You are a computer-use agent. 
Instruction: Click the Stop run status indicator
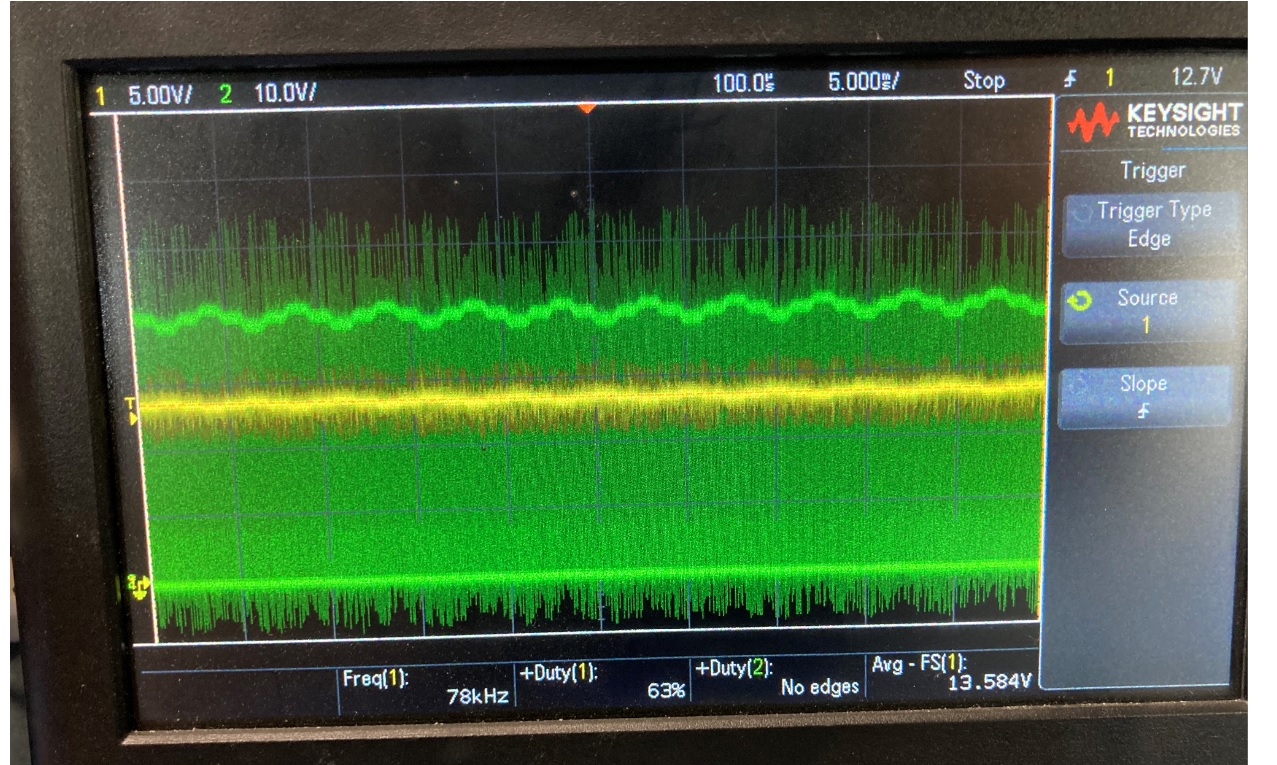tap(983, 80)
